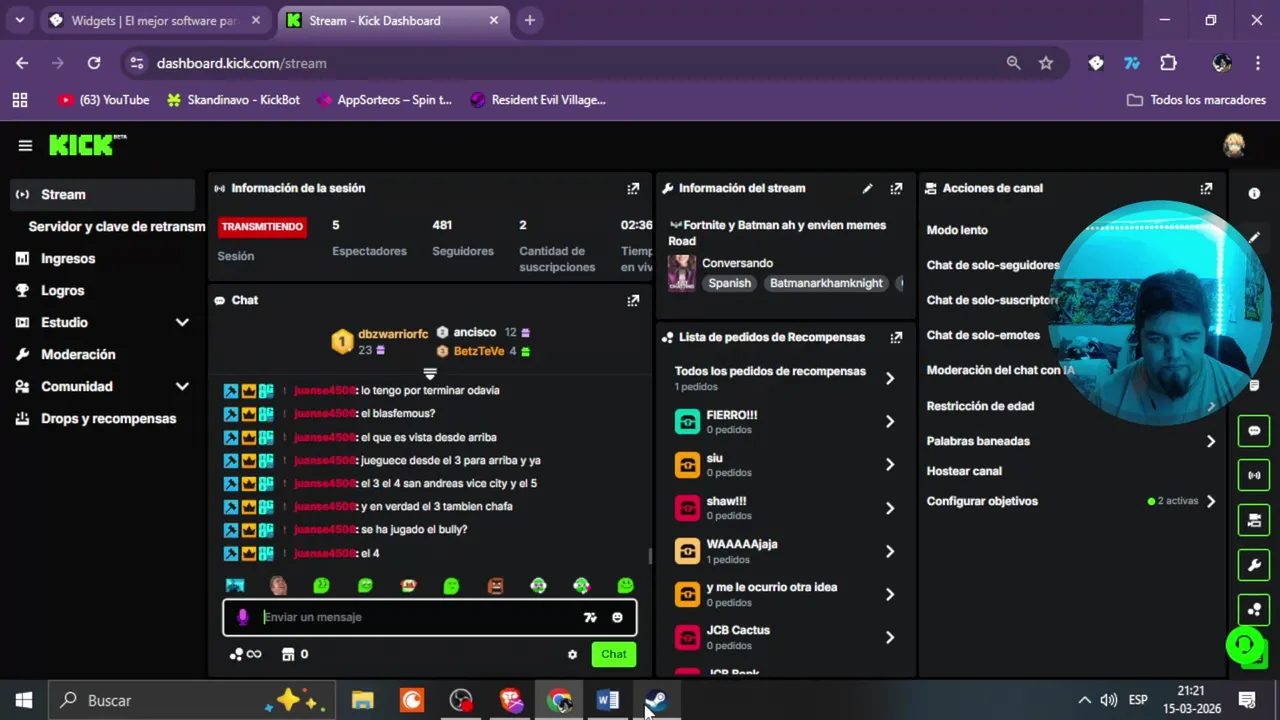Viewport: 1280px width, 720px height.
Task: Collapse the chat leaderboard arrow
Action: tap(430, 373)
